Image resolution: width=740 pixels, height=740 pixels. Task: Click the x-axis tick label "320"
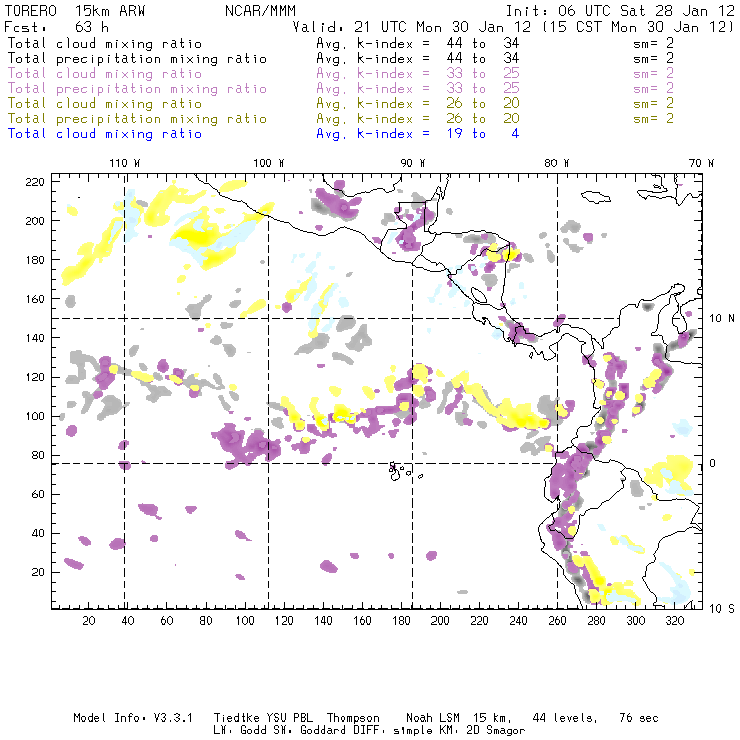[674, 621]
